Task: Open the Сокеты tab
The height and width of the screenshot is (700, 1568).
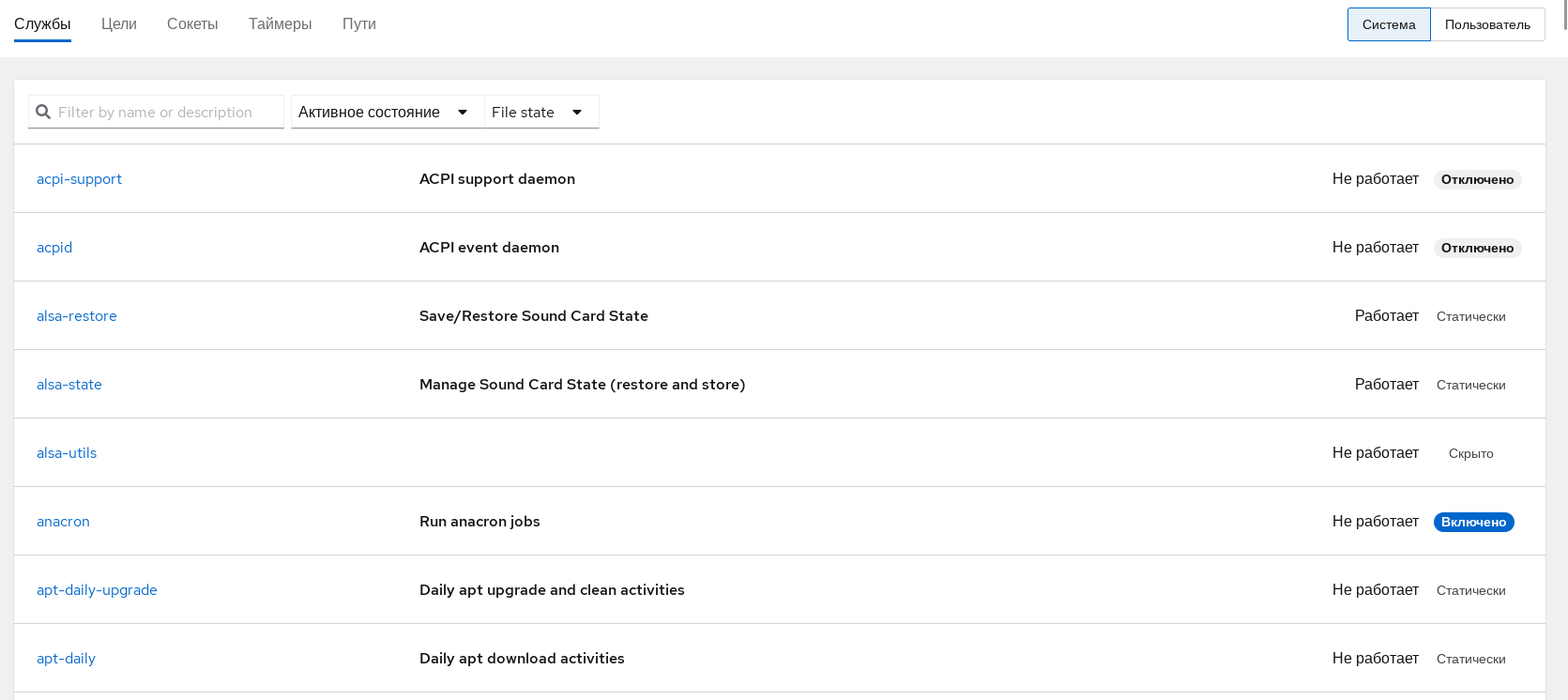Action: (x=192, y=24)
